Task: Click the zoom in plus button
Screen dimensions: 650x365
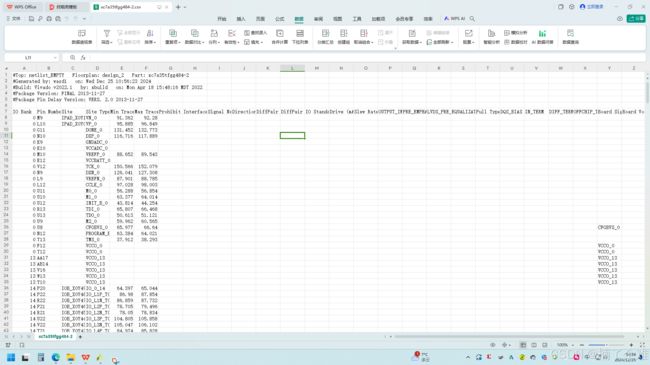Action: [631, 345]
